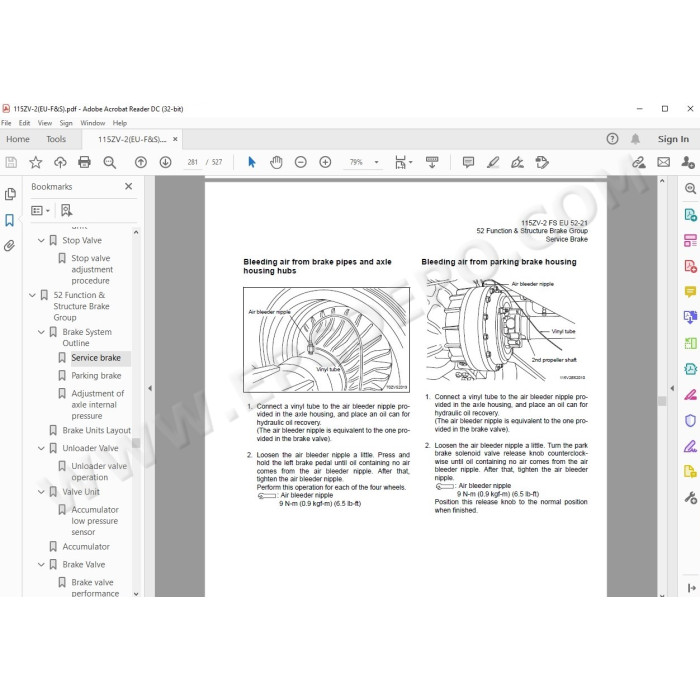This screenshot has width=700, height=700.
Task: Open the Page Thumbnails panel
Action: pos(10,194)
